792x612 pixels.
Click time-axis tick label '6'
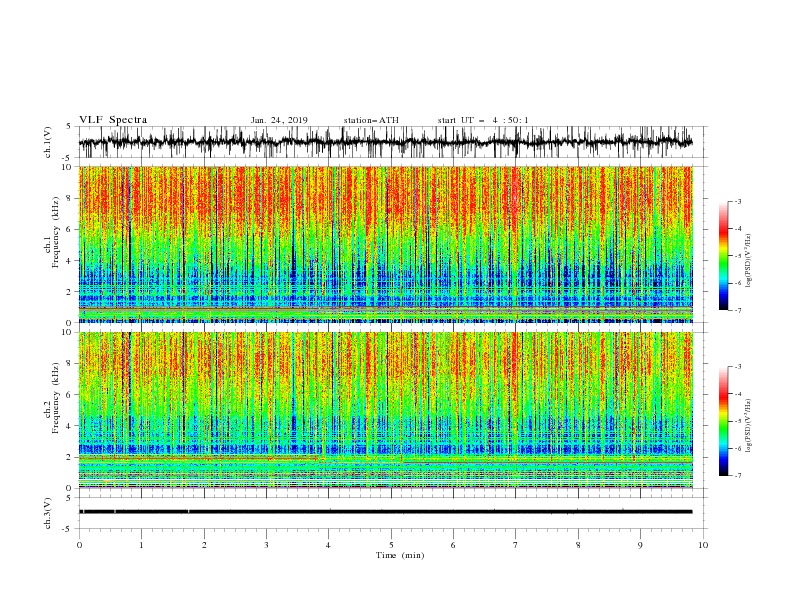click(453, 545)
